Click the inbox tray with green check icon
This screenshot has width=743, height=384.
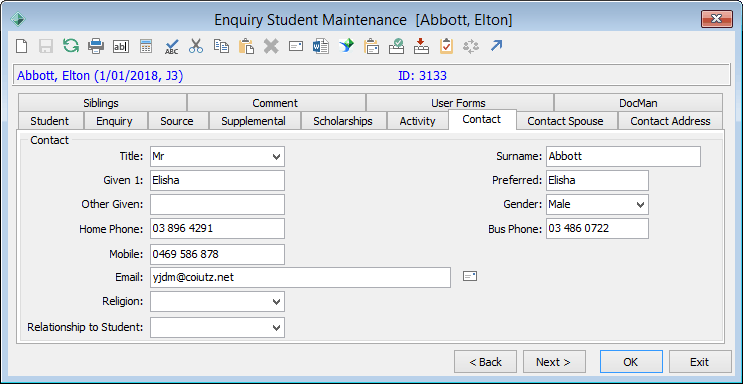pos(397,46)
